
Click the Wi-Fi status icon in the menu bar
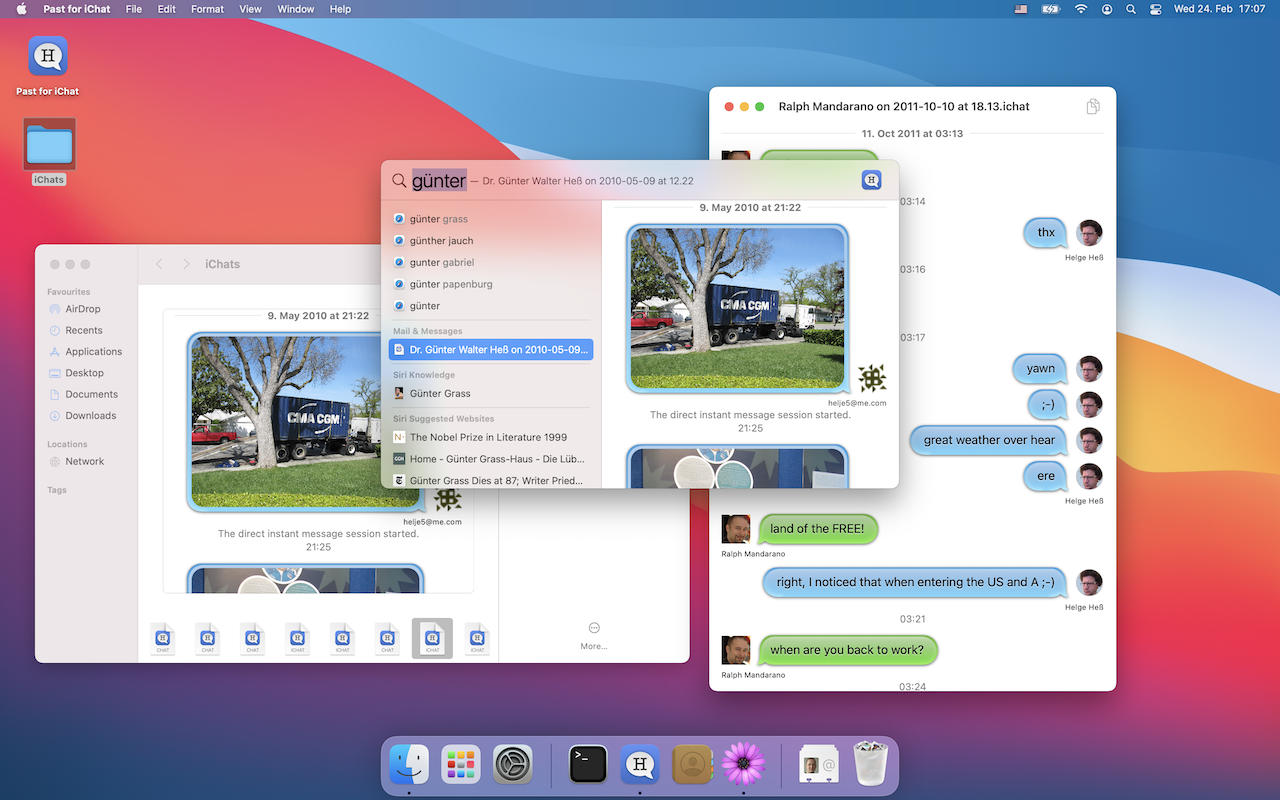point(1080,9)
